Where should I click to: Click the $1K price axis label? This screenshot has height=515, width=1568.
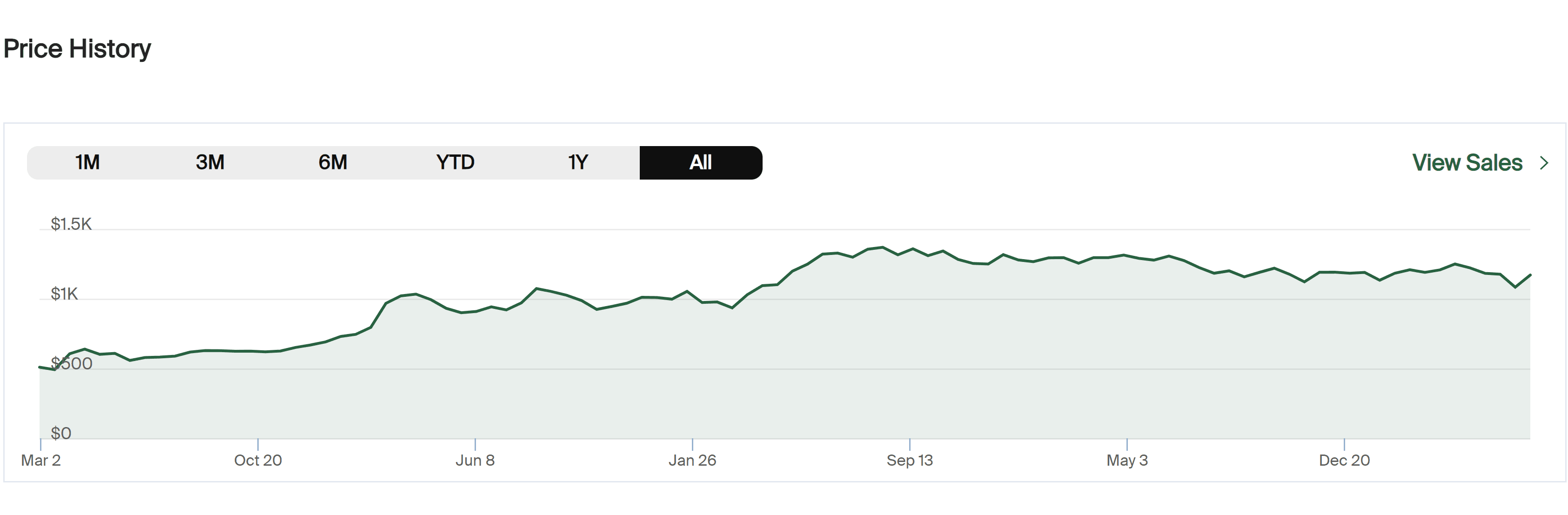(x=65, y=294)
